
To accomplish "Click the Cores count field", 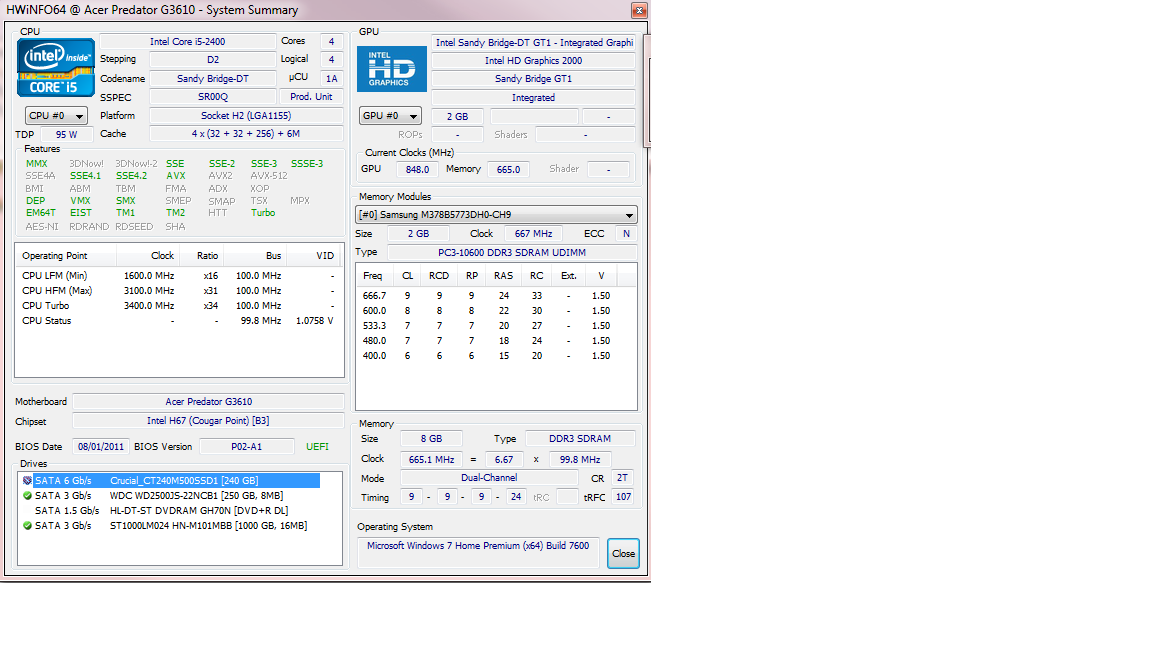I will coord(331,42).
